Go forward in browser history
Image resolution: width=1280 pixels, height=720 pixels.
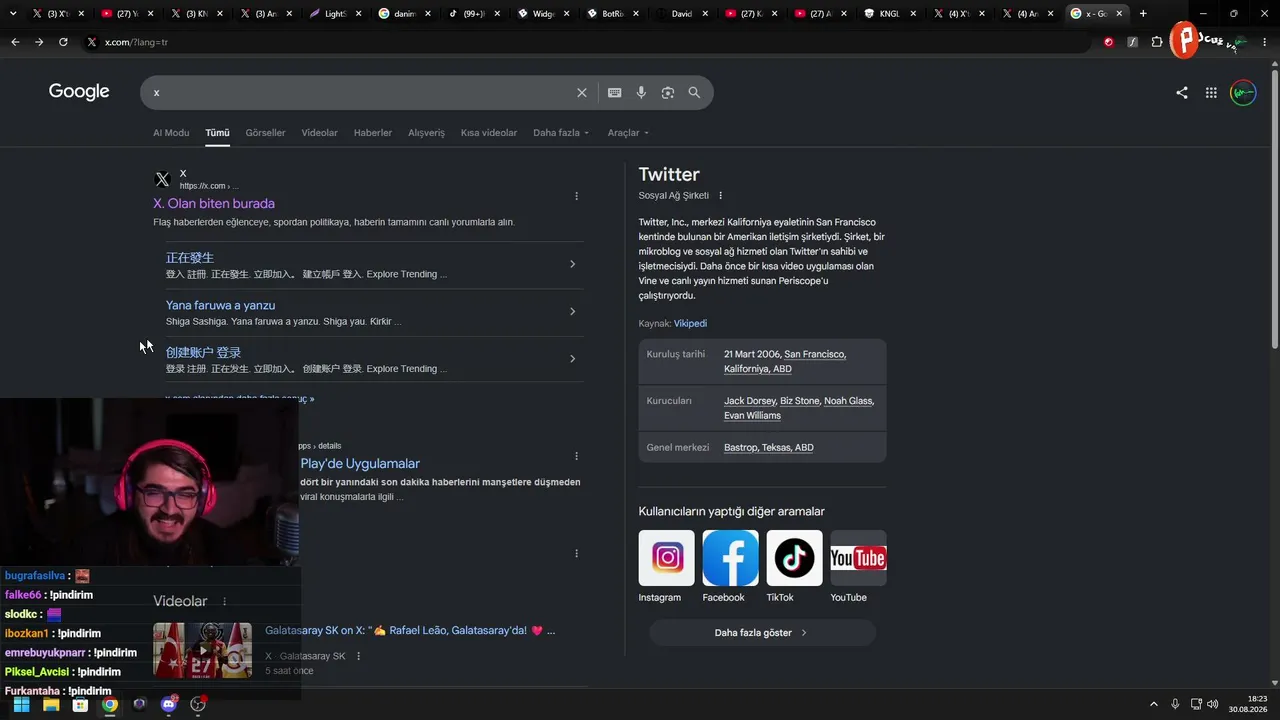pyautogui.click(x=39, y=42)
